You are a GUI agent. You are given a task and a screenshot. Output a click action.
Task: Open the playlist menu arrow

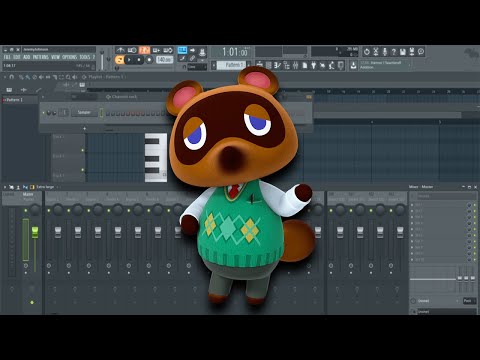pyautogui.click(x=5, y=77)
